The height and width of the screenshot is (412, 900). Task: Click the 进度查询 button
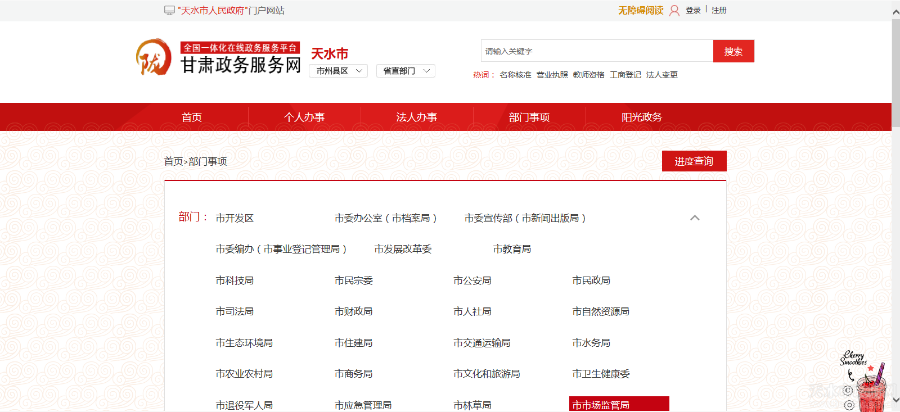[x=694, y=162]
